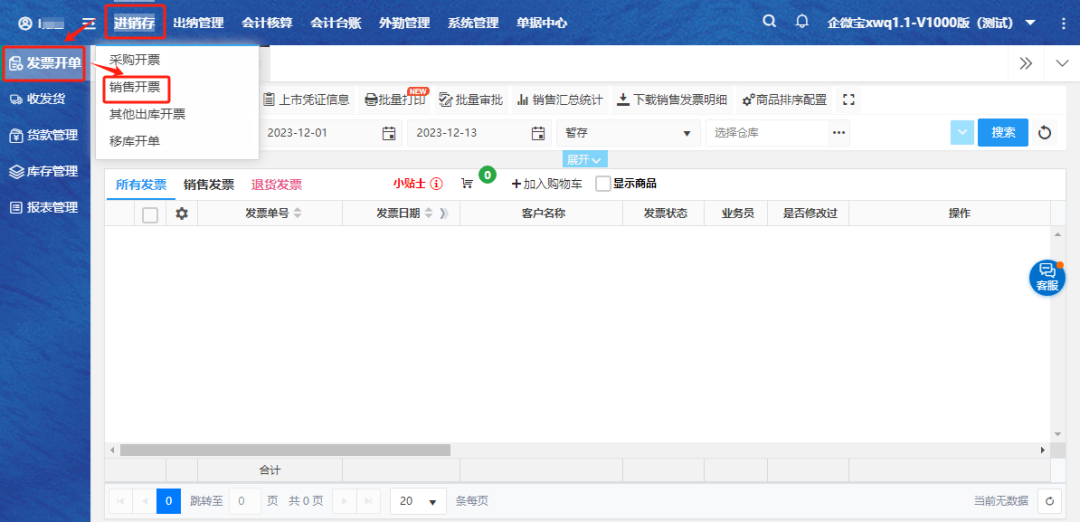1080x522 pixels.
Task: Enable the 显示商品 checkbox
Action: [603, 184]
